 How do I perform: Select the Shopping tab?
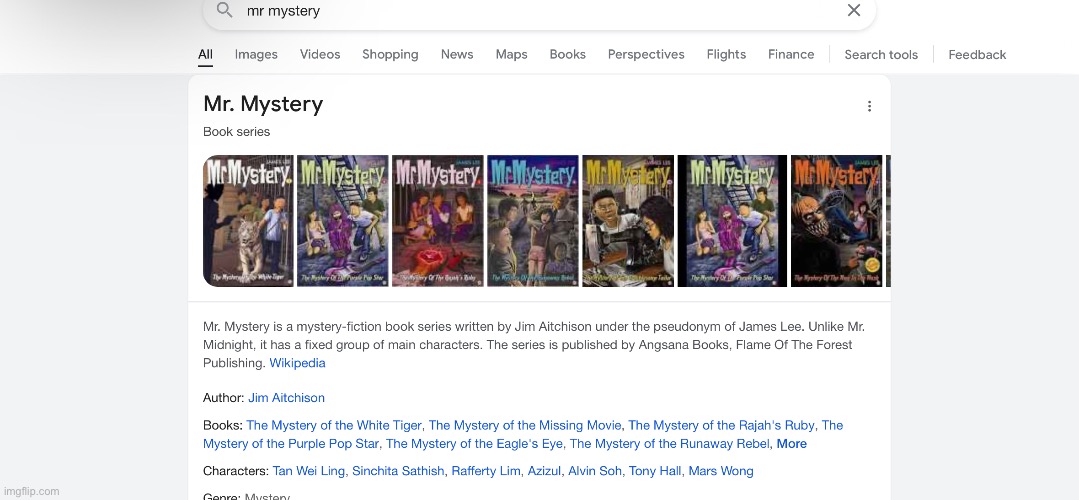pos(390,54)
